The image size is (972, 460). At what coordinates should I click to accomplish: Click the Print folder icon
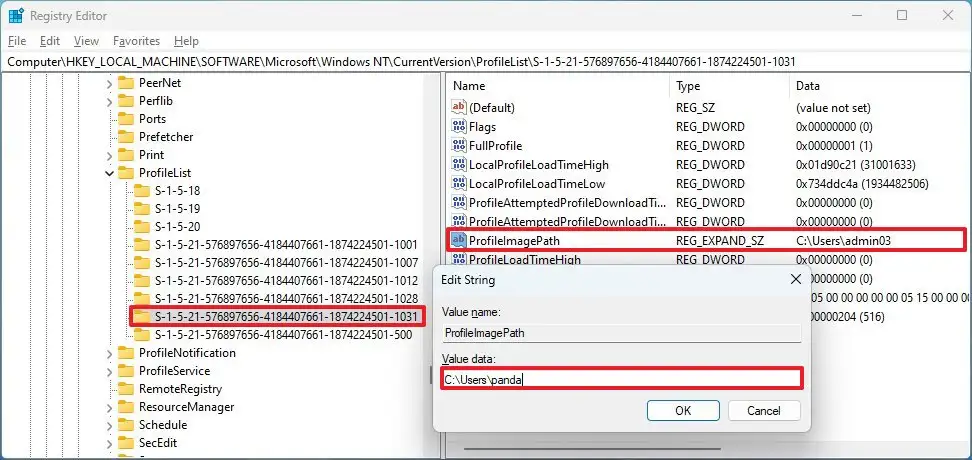pos(126,155)
